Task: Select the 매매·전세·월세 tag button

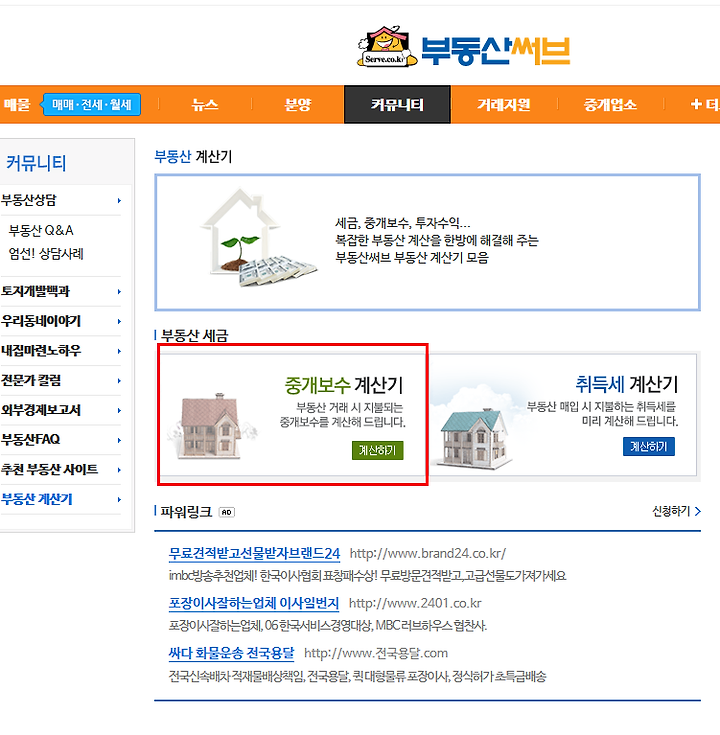Action: 92,105
